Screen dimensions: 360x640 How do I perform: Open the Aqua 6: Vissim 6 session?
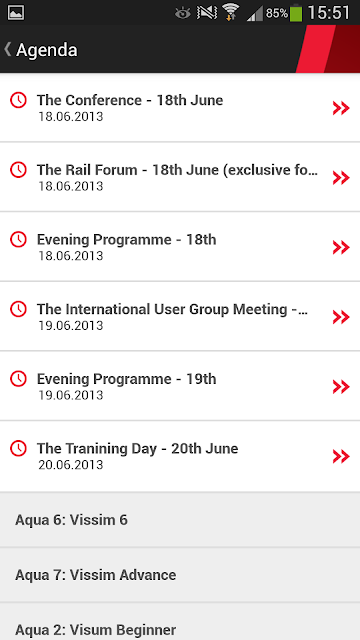(180, 520)
